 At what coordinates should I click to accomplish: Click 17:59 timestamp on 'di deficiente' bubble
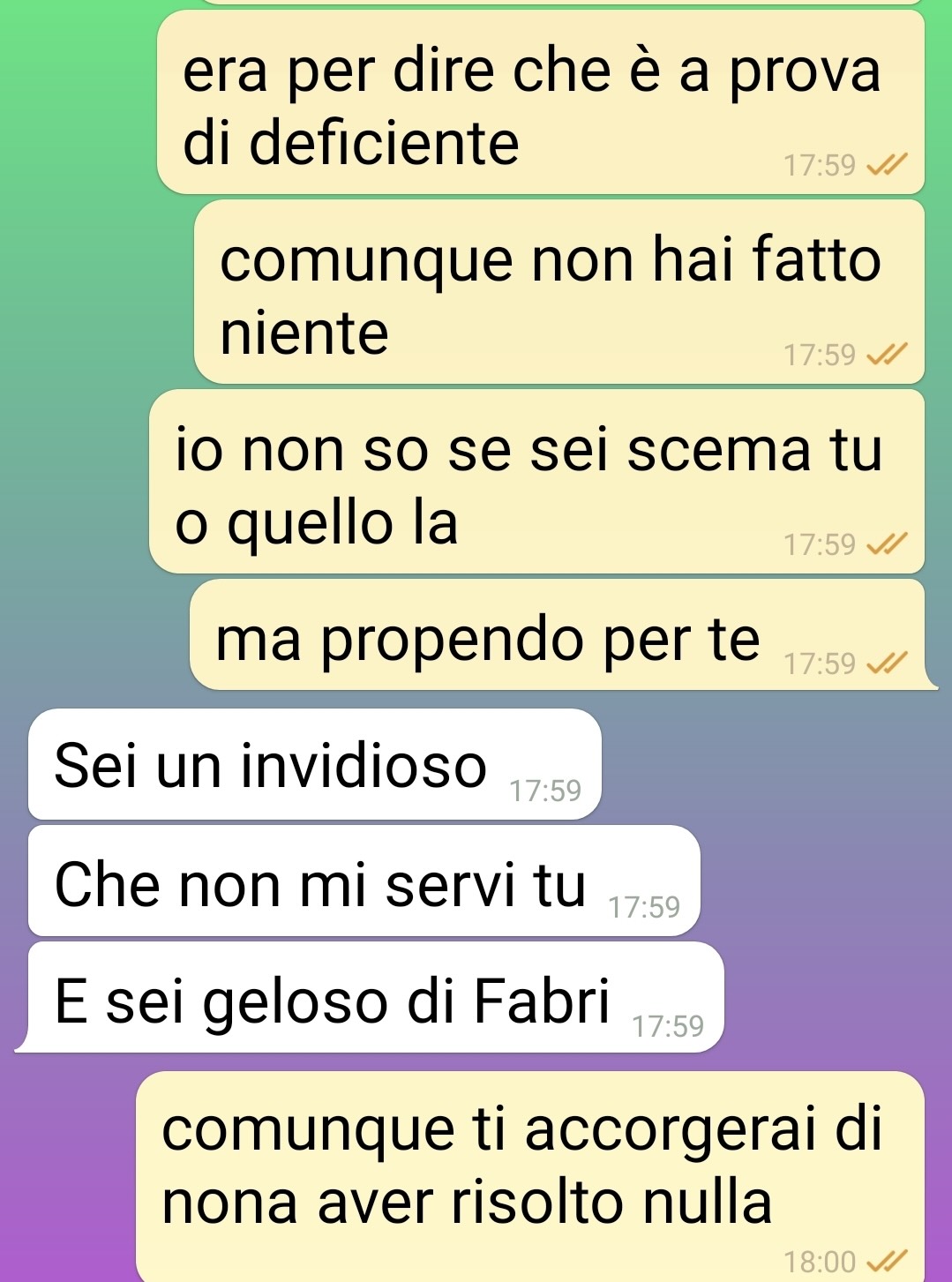(x=820, y=165)
